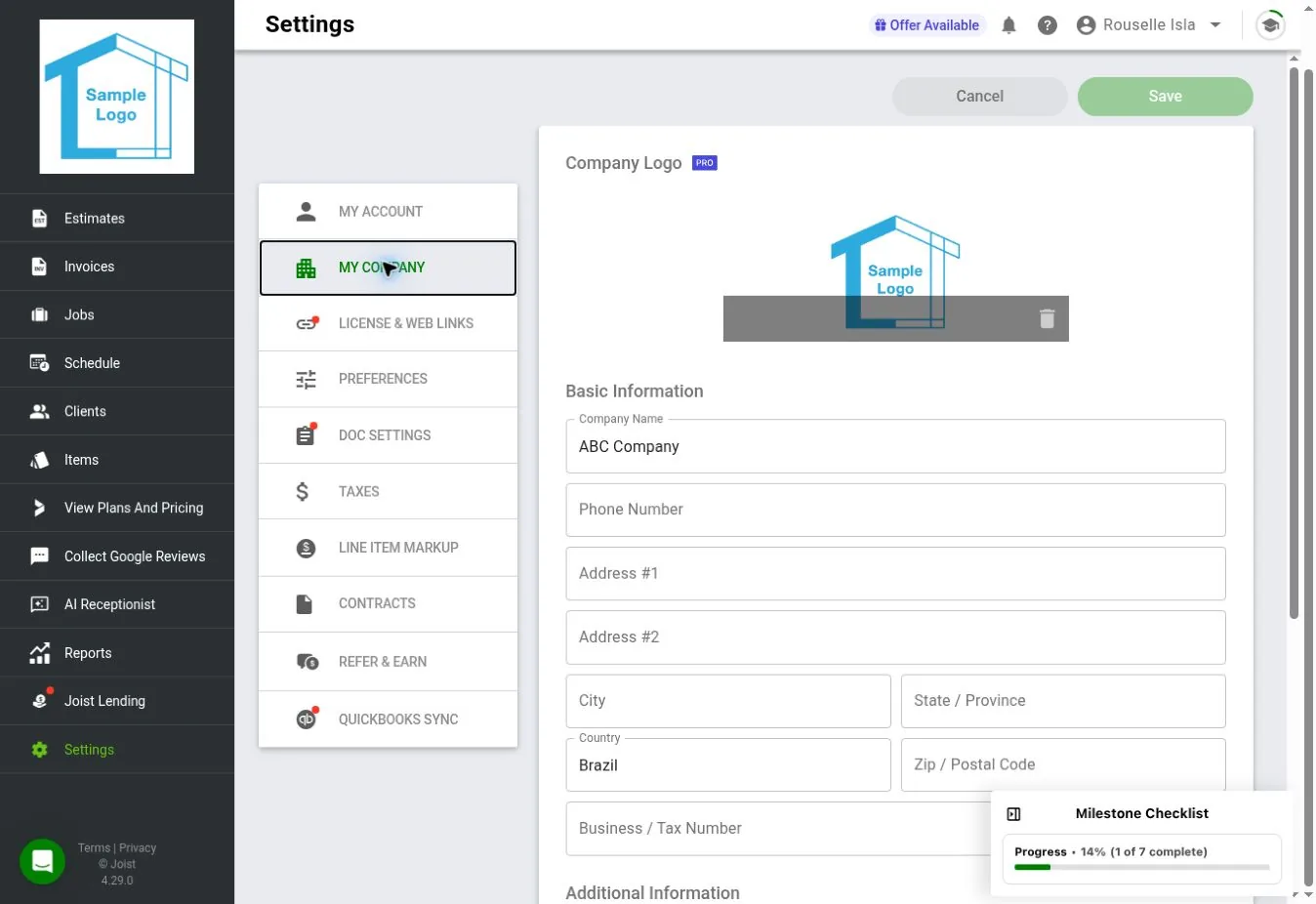Click into the Address #1 field
The image size is (1316, 904).
(895, 573)
